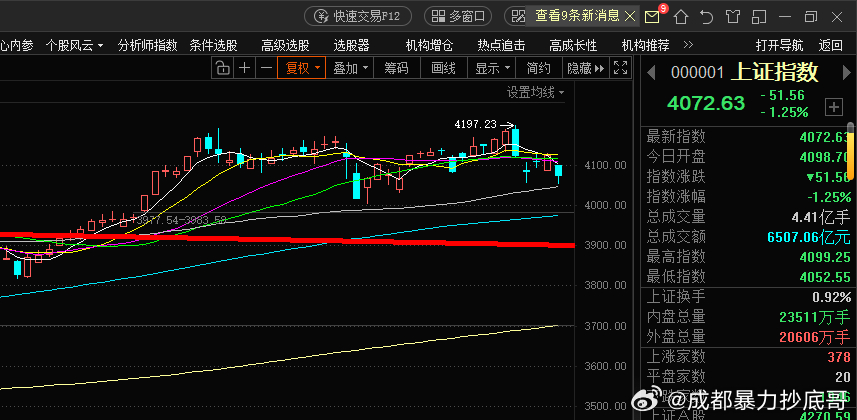Open multi-window (多窗口) view
This screenshot has height=420, width=857.
coord(459,16)
